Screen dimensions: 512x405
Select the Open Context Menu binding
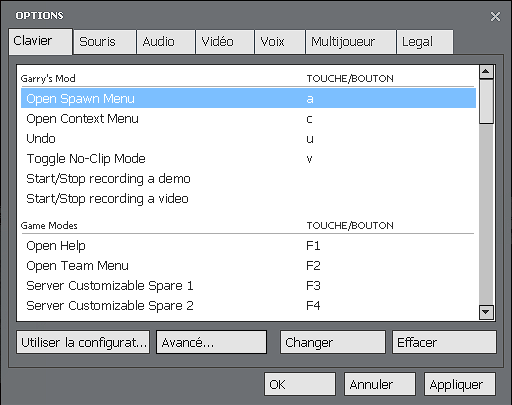pyautogui.click(x=248, y=119)
